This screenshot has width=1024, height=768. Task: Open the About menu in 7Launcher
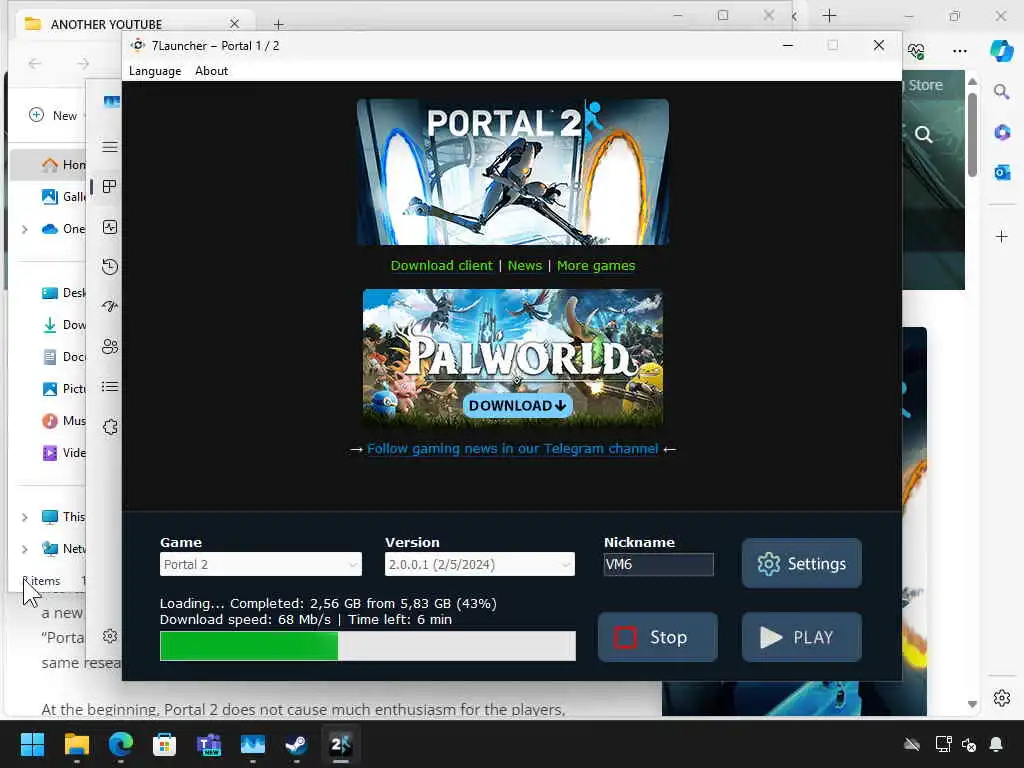click(211, 71)
